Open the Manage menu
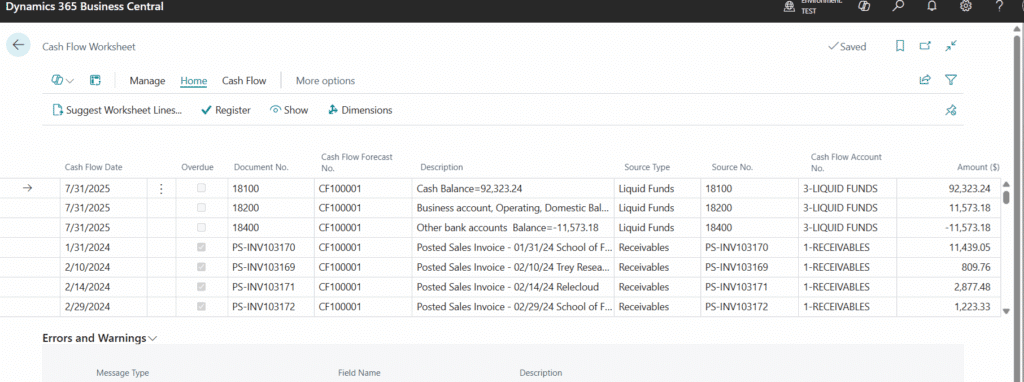 pos(147,81)
